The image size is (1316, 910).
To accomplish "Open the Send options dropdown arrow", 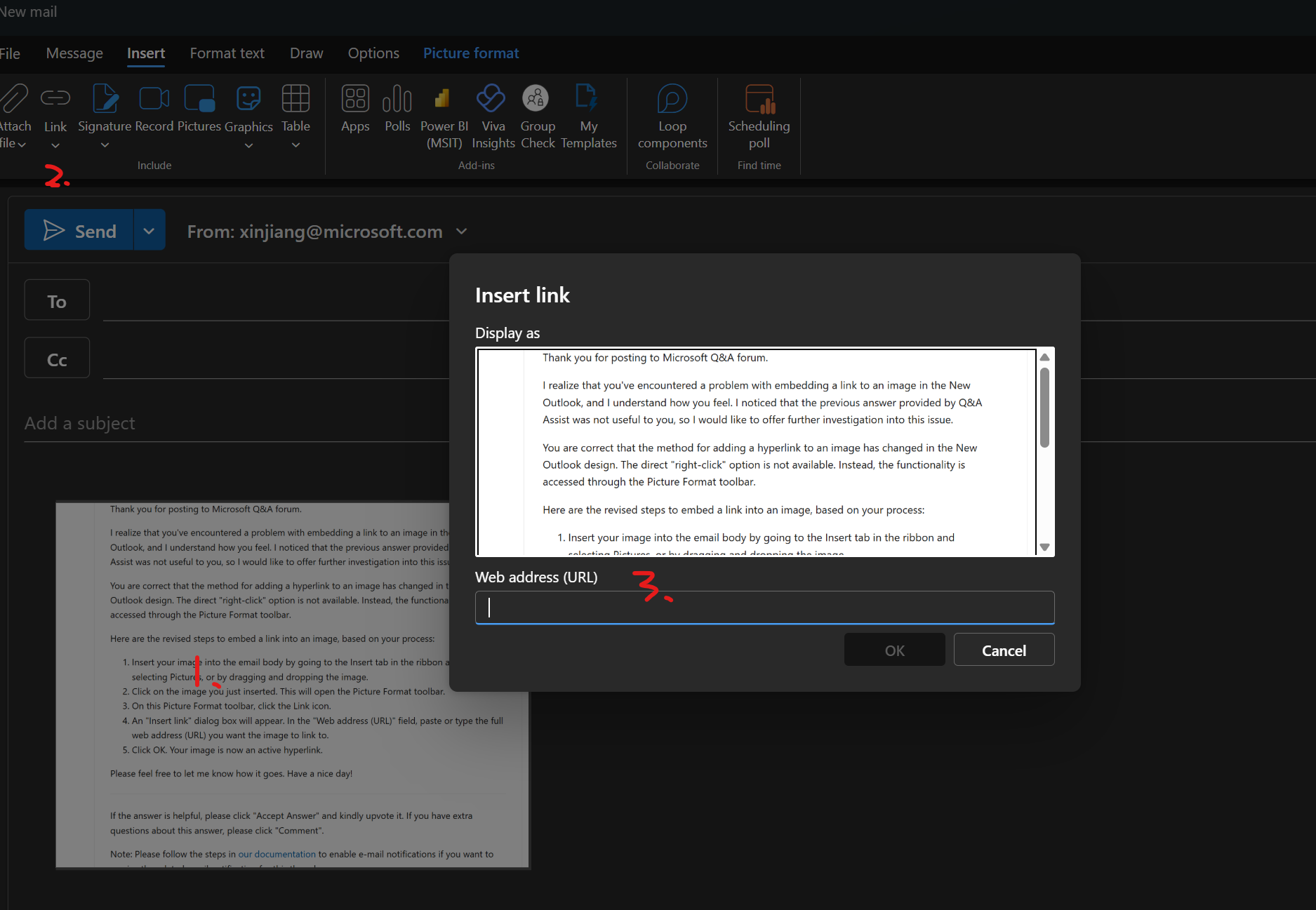I will pyautogui.click(x=149, y=230).
